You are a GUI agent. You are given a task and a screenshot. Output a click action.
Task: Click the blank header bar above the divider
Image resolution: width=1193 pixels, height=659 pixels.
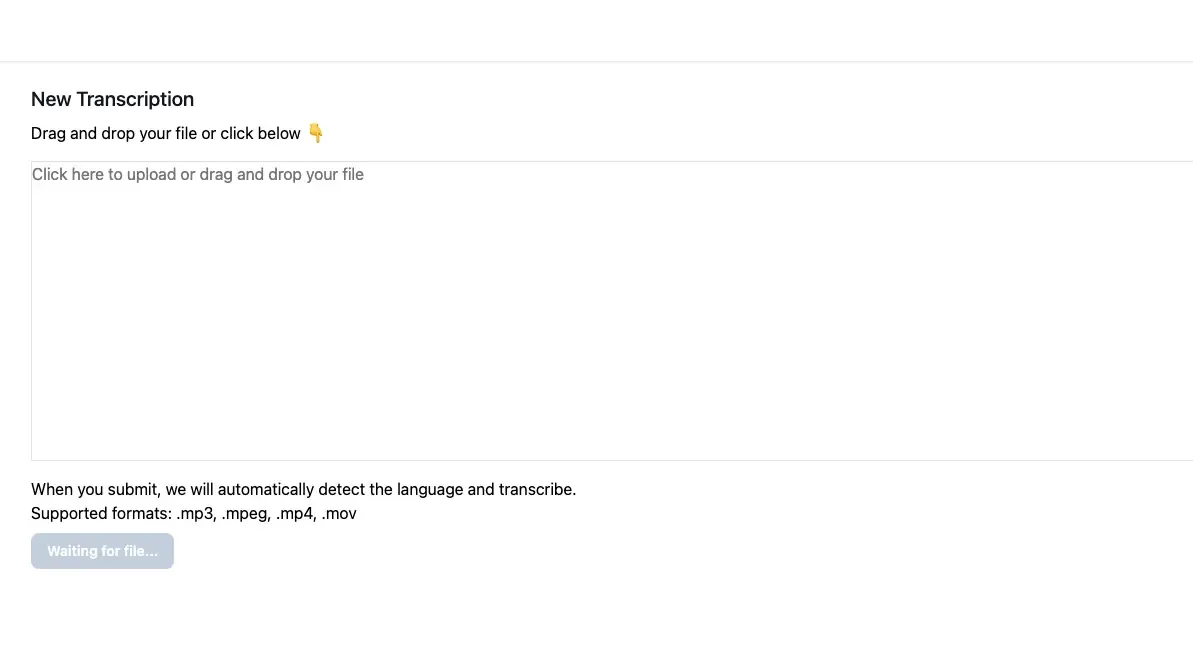pos(596,30)
